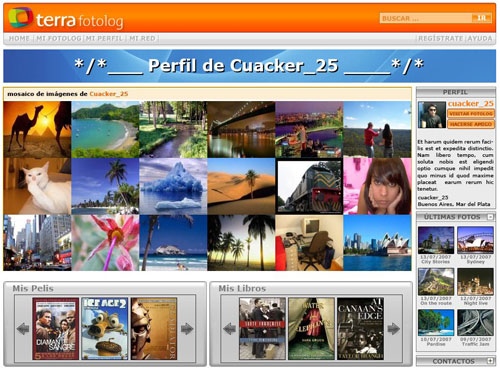The width and height of the screenshot is (500, 370).
Task: Open the Diamante de Sangre movie cover
Action: coord(56,329)
